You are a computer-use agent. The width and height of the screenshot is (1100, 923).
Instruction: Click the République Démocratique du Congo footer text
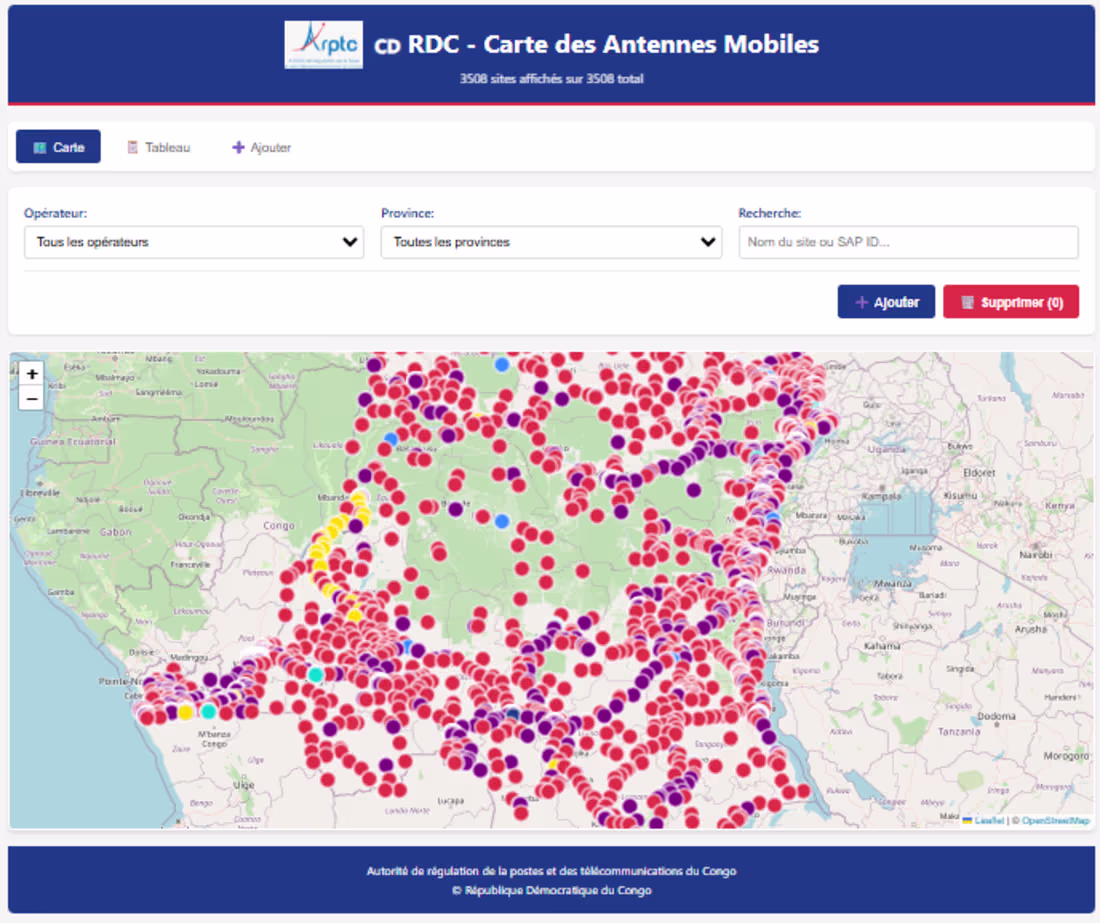click(551, 890)
